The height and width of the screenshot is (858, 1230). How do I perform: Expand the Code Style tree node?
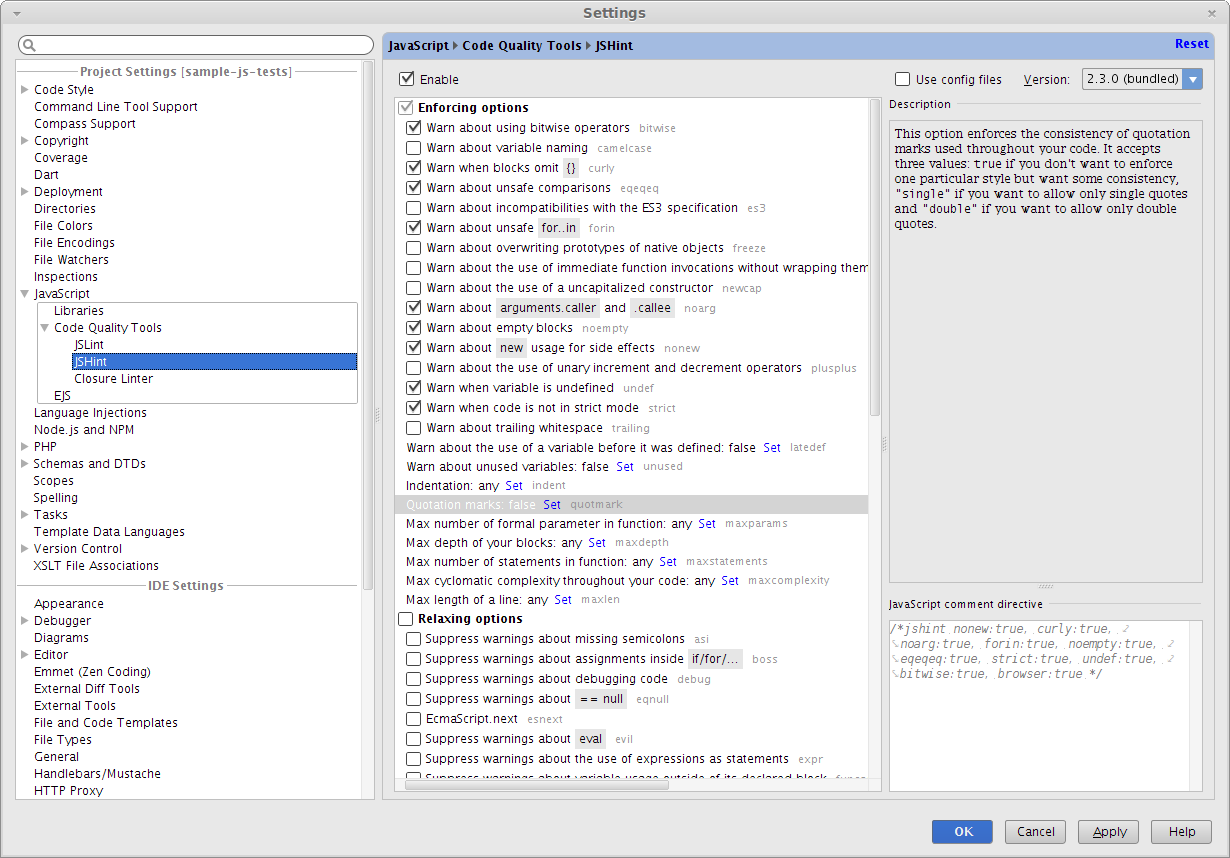click(x=25, y=90)
